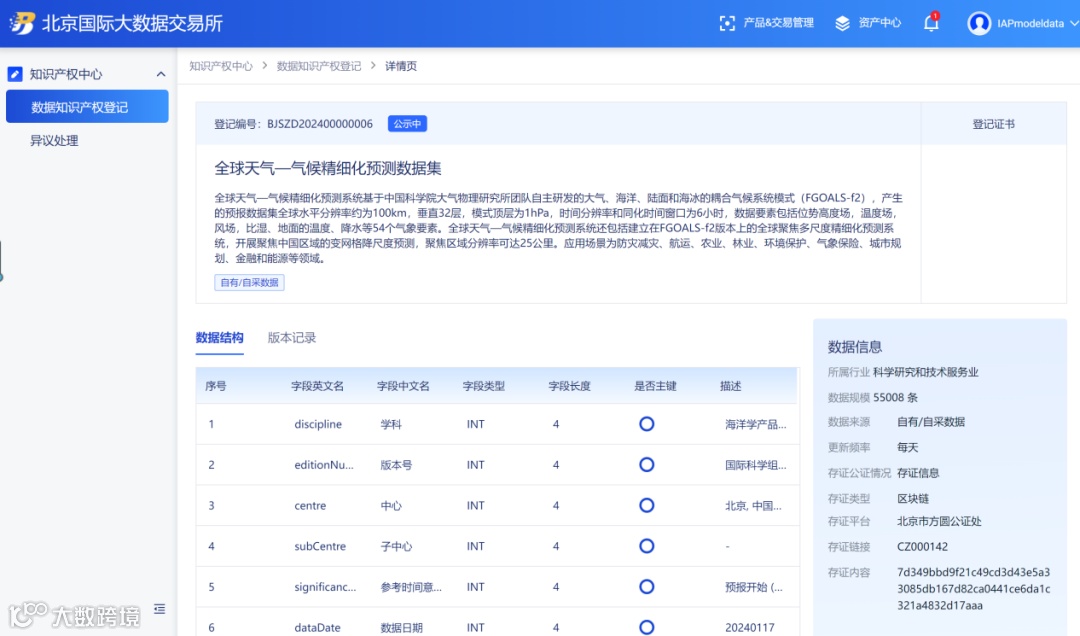1080x636 pixels.
Task: Click the 是否主键 column header
Action: (x=655, y=386)
